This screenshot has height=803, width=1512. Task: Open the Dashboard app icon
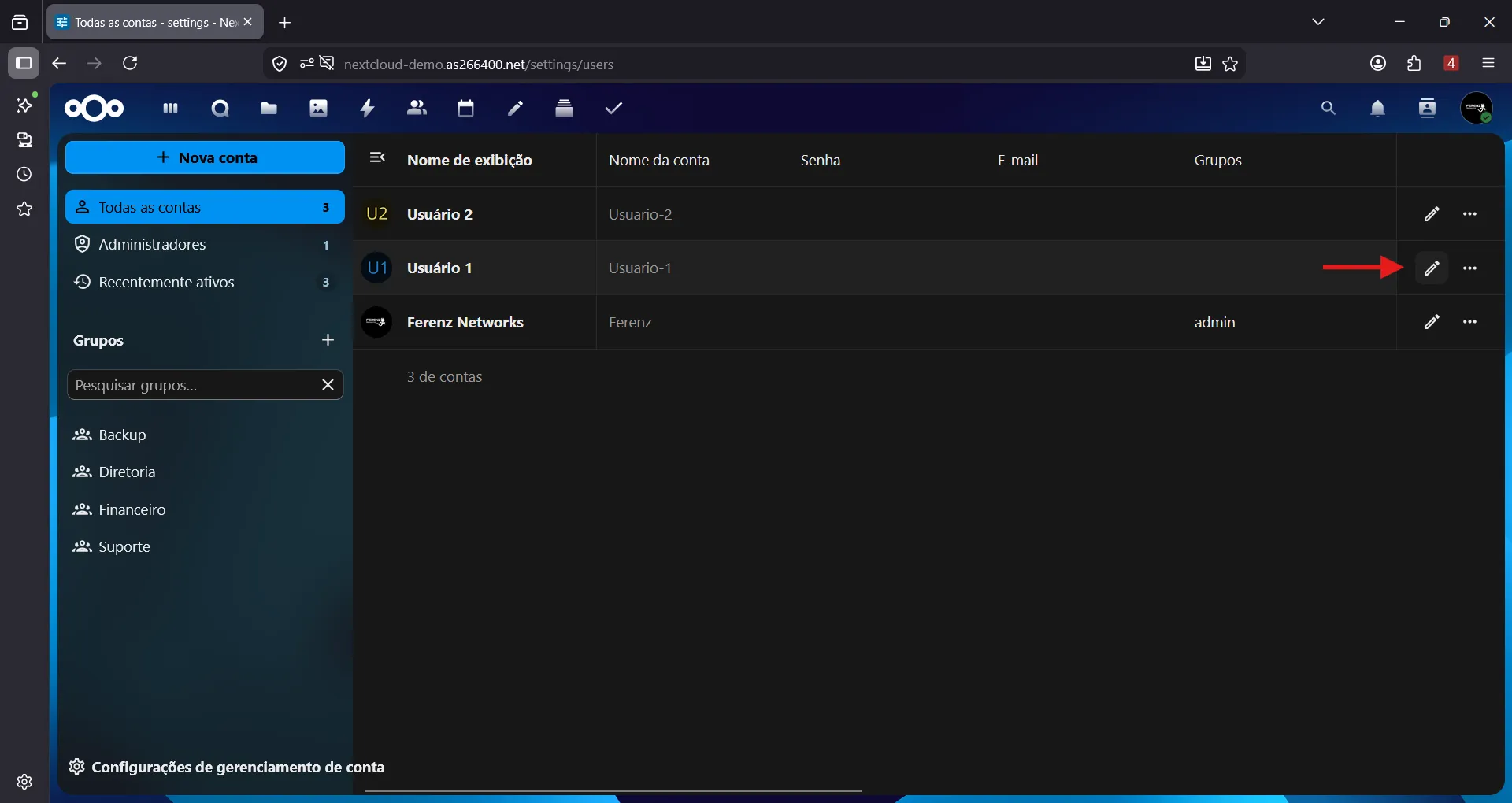click(x=170, y=109)
